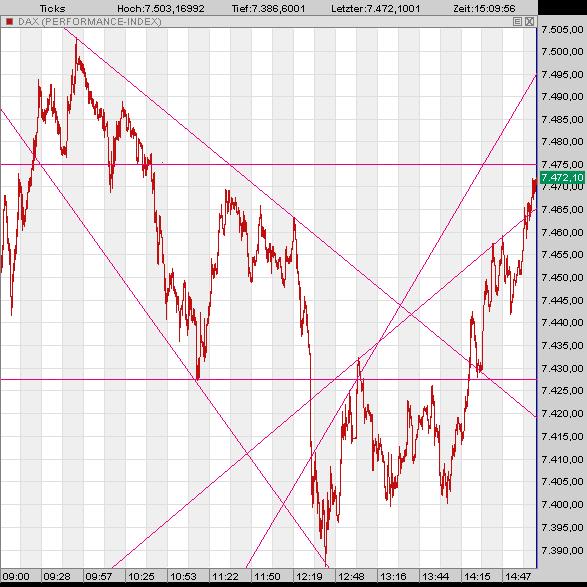This screenshot has height=587, width=587.
Task: Click the 7.395,00 price axis label
Action: [x=562, y=527]
